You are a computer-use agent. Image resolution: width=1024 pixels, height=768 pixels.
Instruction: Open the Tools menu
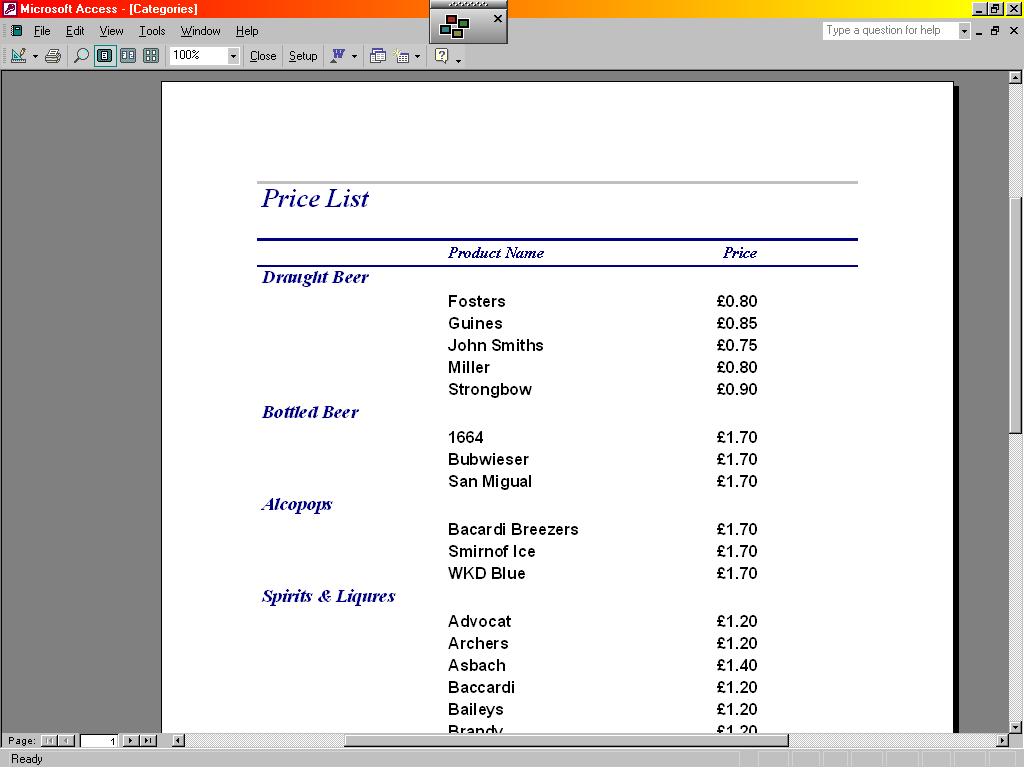coord(152,31)
